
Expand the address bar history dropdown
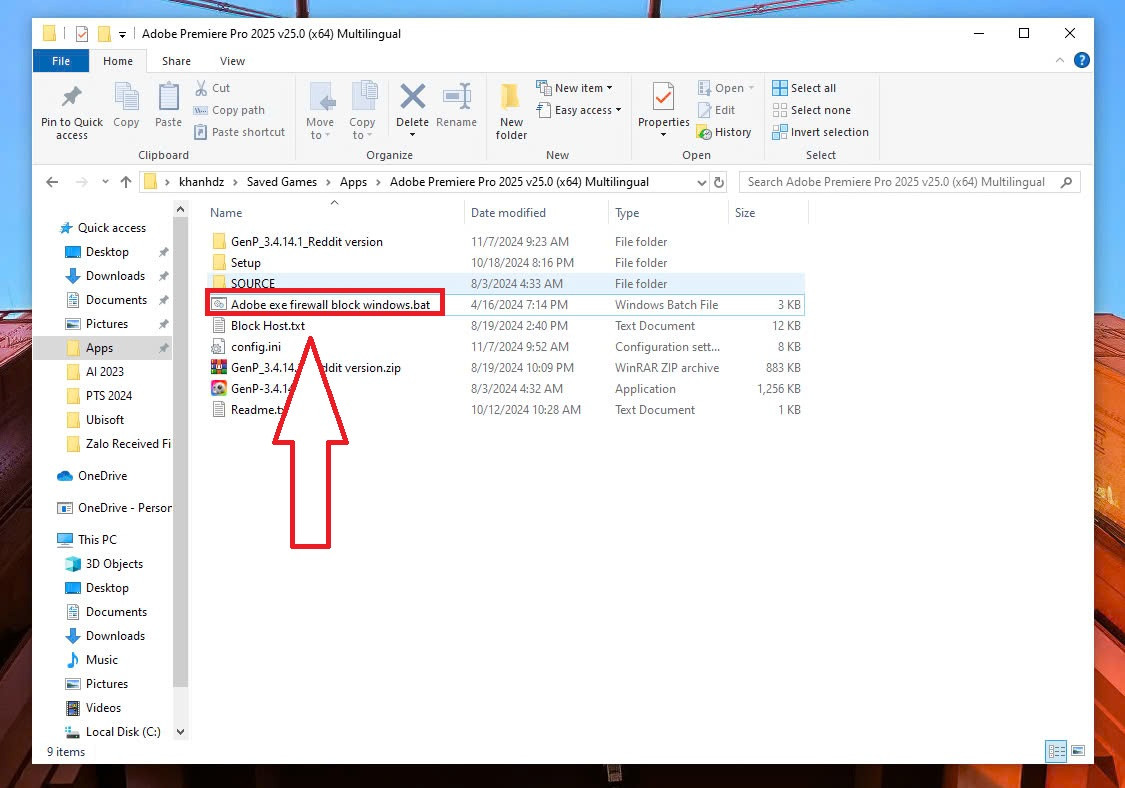701,182
